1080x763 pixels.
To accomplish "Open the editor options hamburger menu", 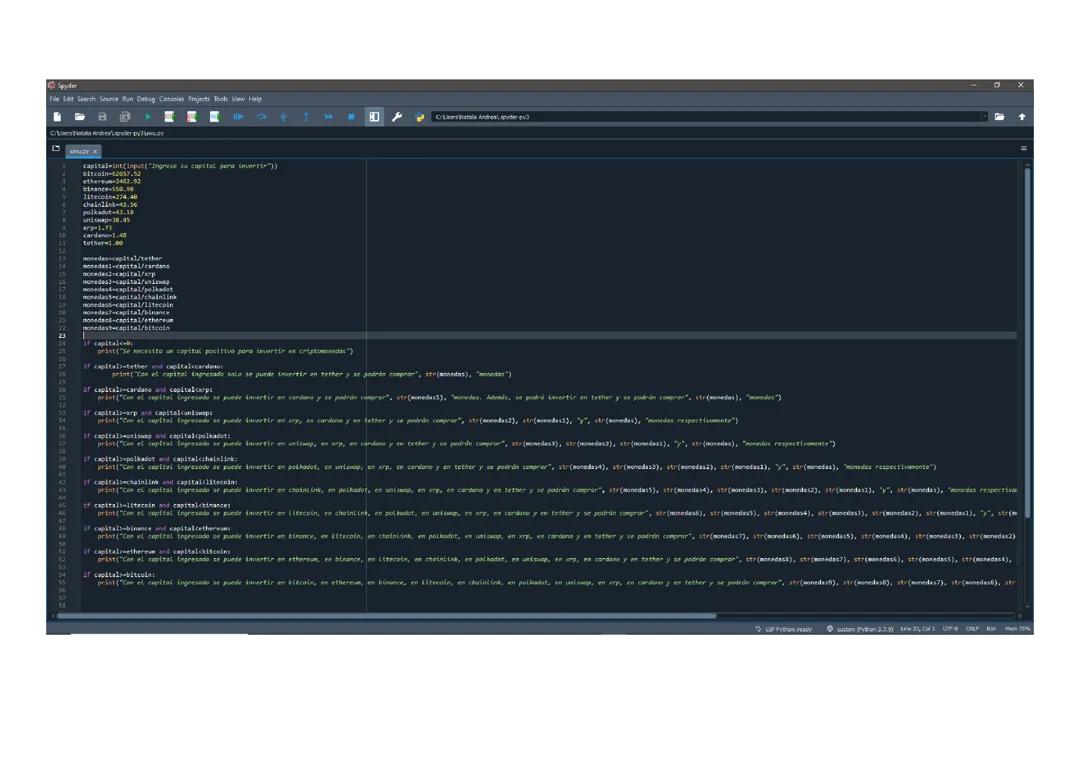I will click(1023, 148).
